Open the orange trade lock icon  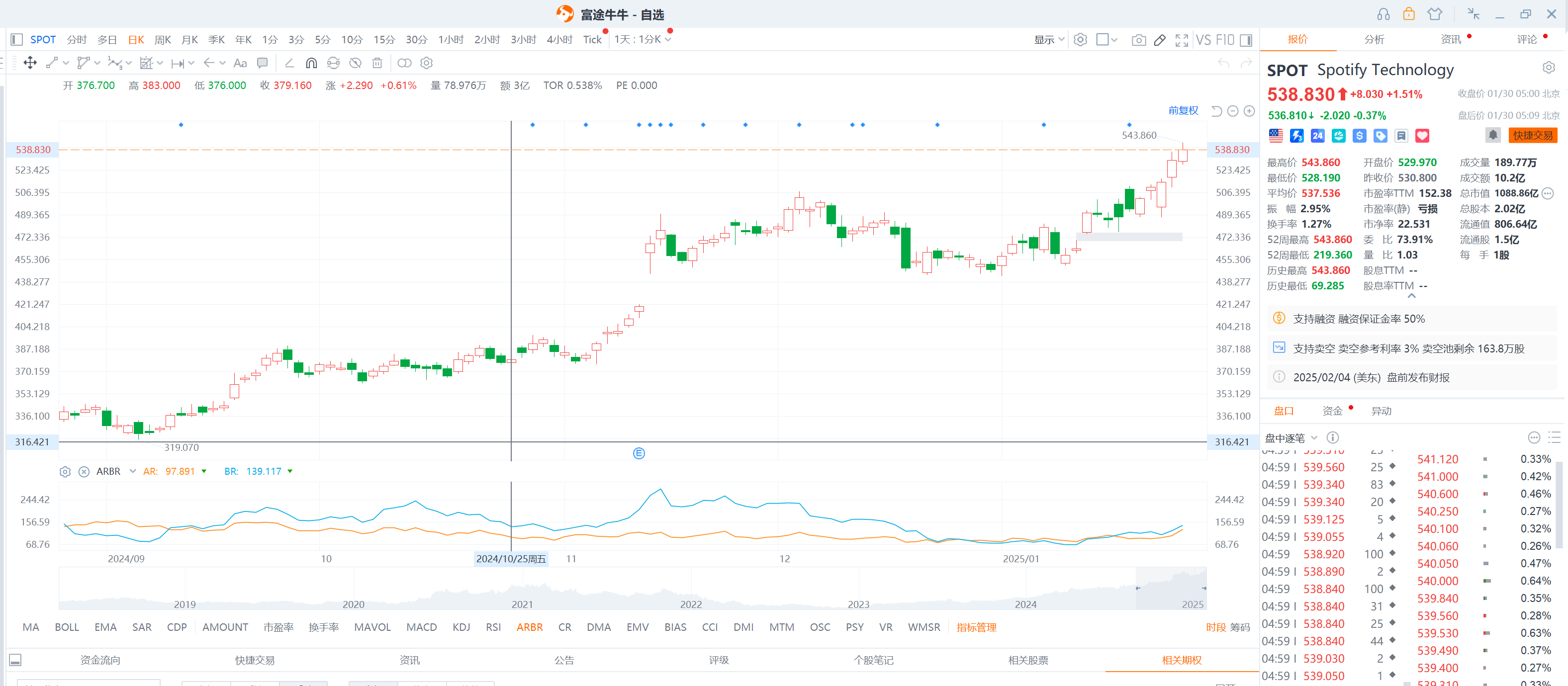pyautogui.click(x=1408, y=14)
